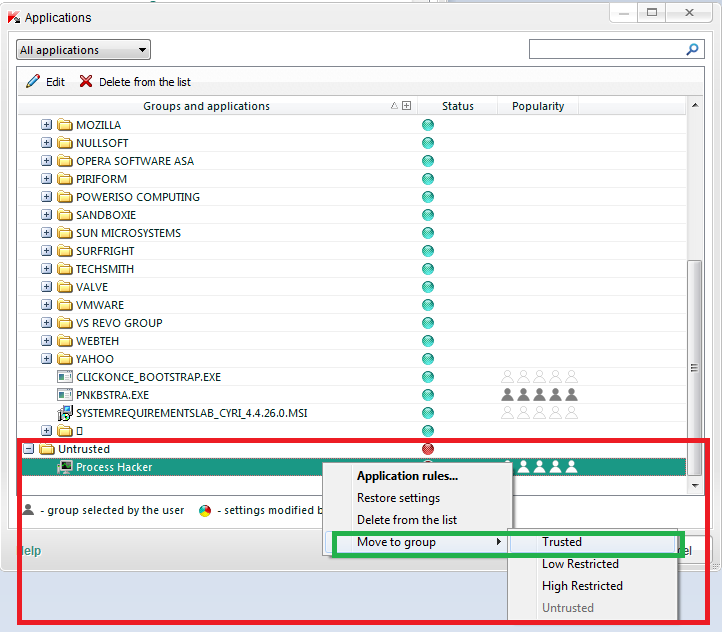
Task: Click the vertical scrollbar thumb
Action: (x=694, y=368)
